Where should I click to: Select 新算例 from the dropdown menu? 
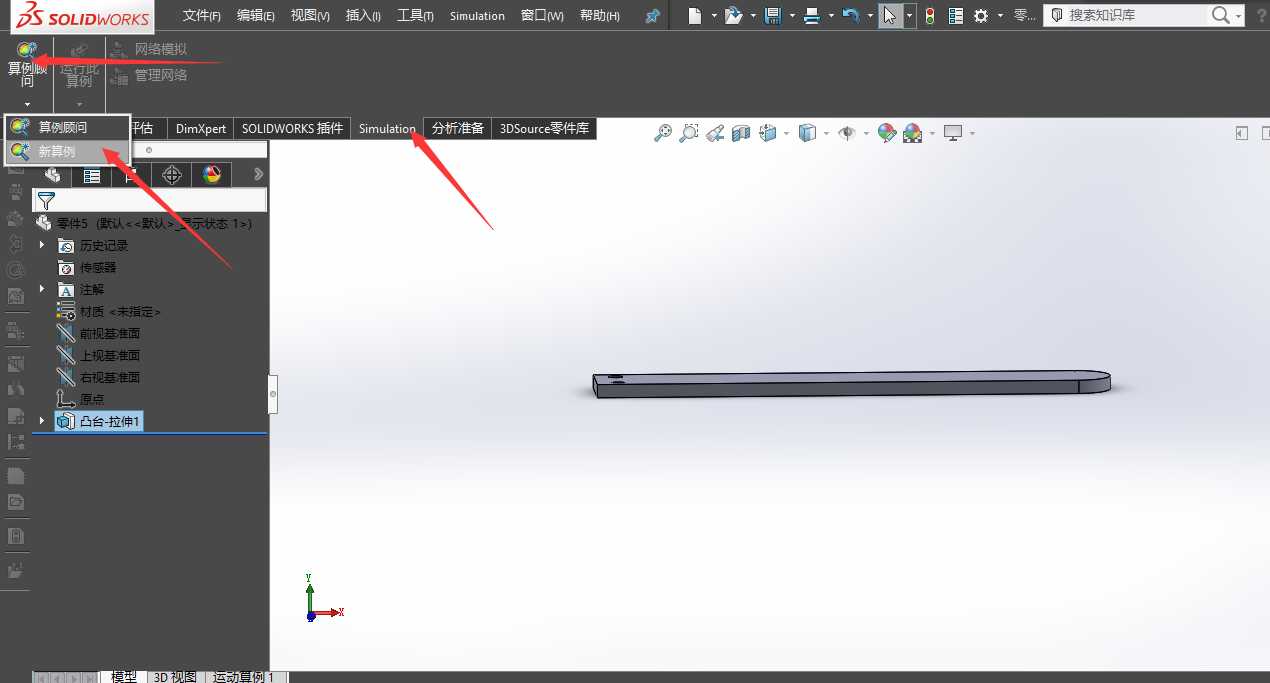tap(66, 152)
